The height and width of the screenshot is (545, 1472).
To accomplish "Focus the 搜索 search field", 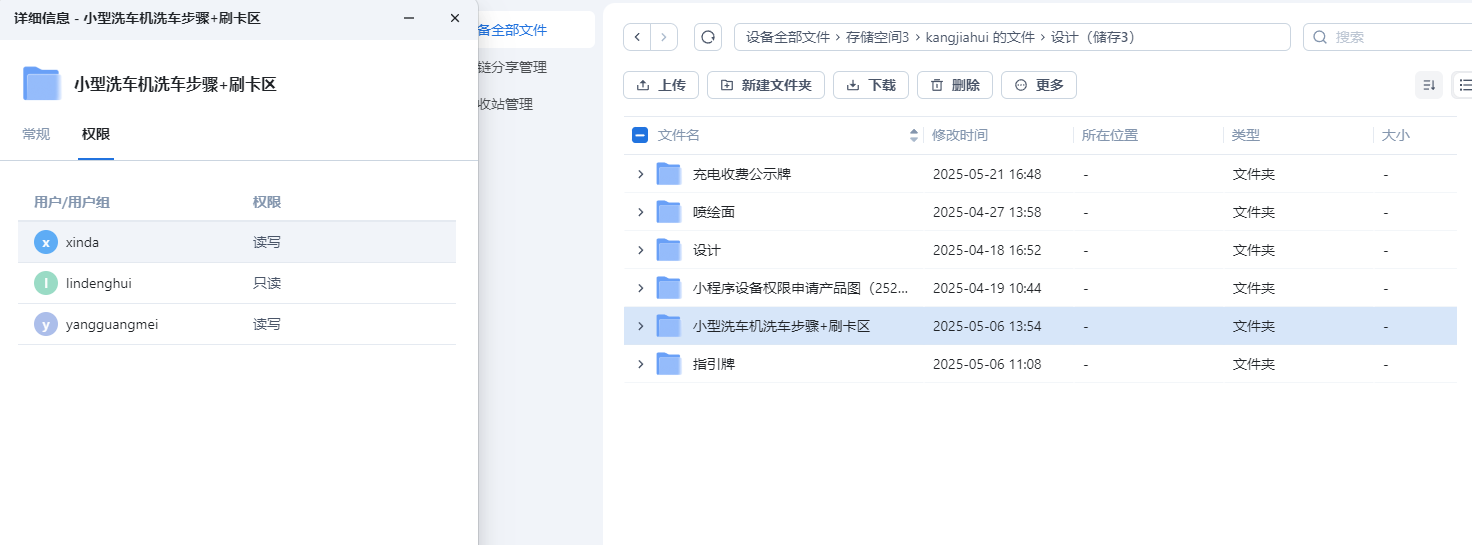I will [1388, 37].
